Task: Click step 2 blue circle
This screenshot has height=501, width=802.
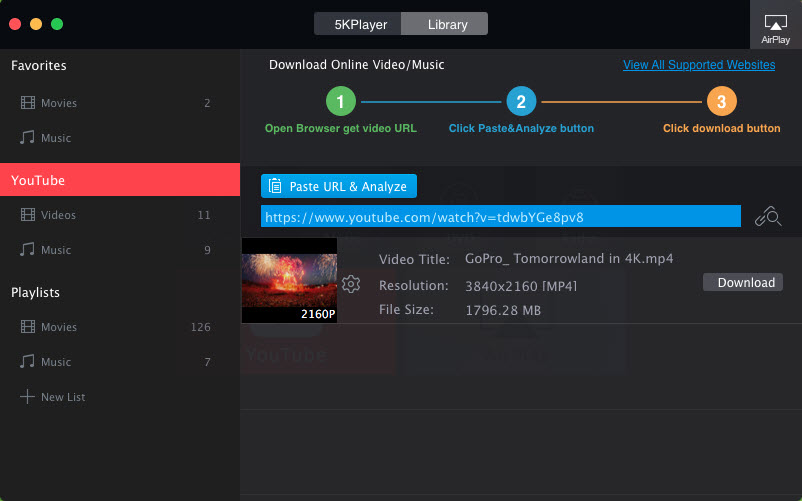Action: pyautogui.click(x=521, y=101)
